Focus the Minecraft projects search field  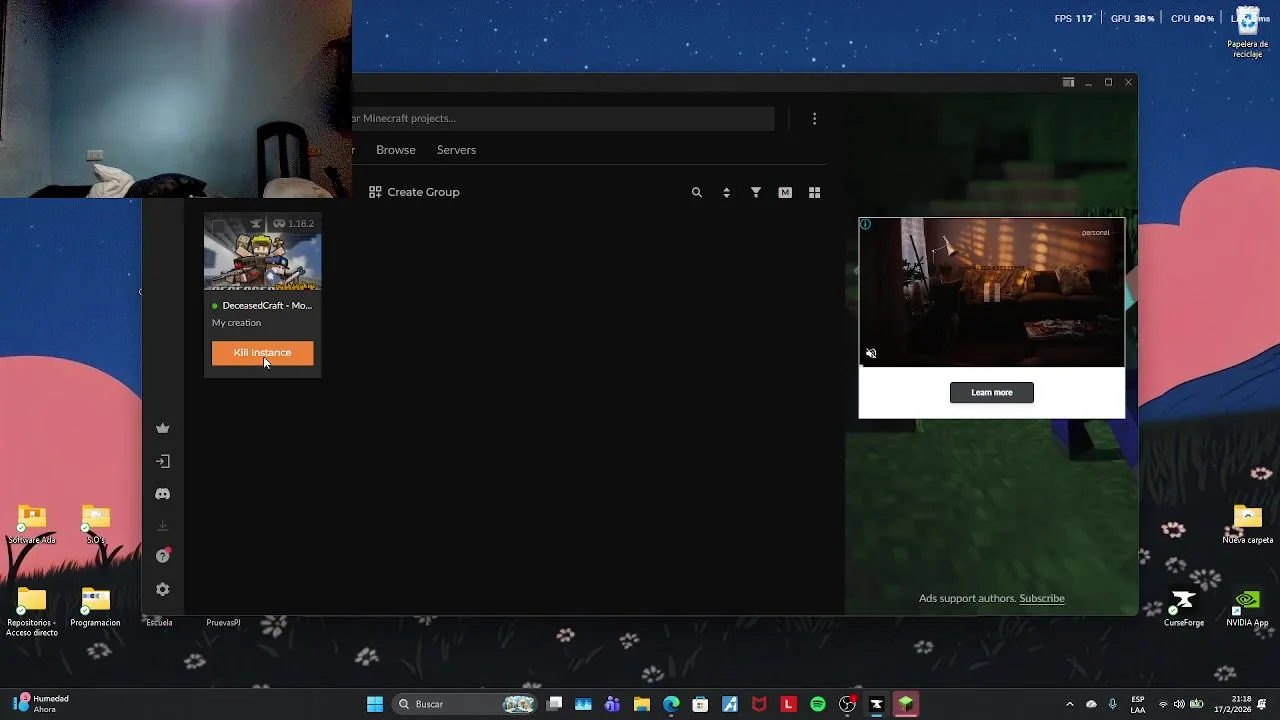pos(563,118)
